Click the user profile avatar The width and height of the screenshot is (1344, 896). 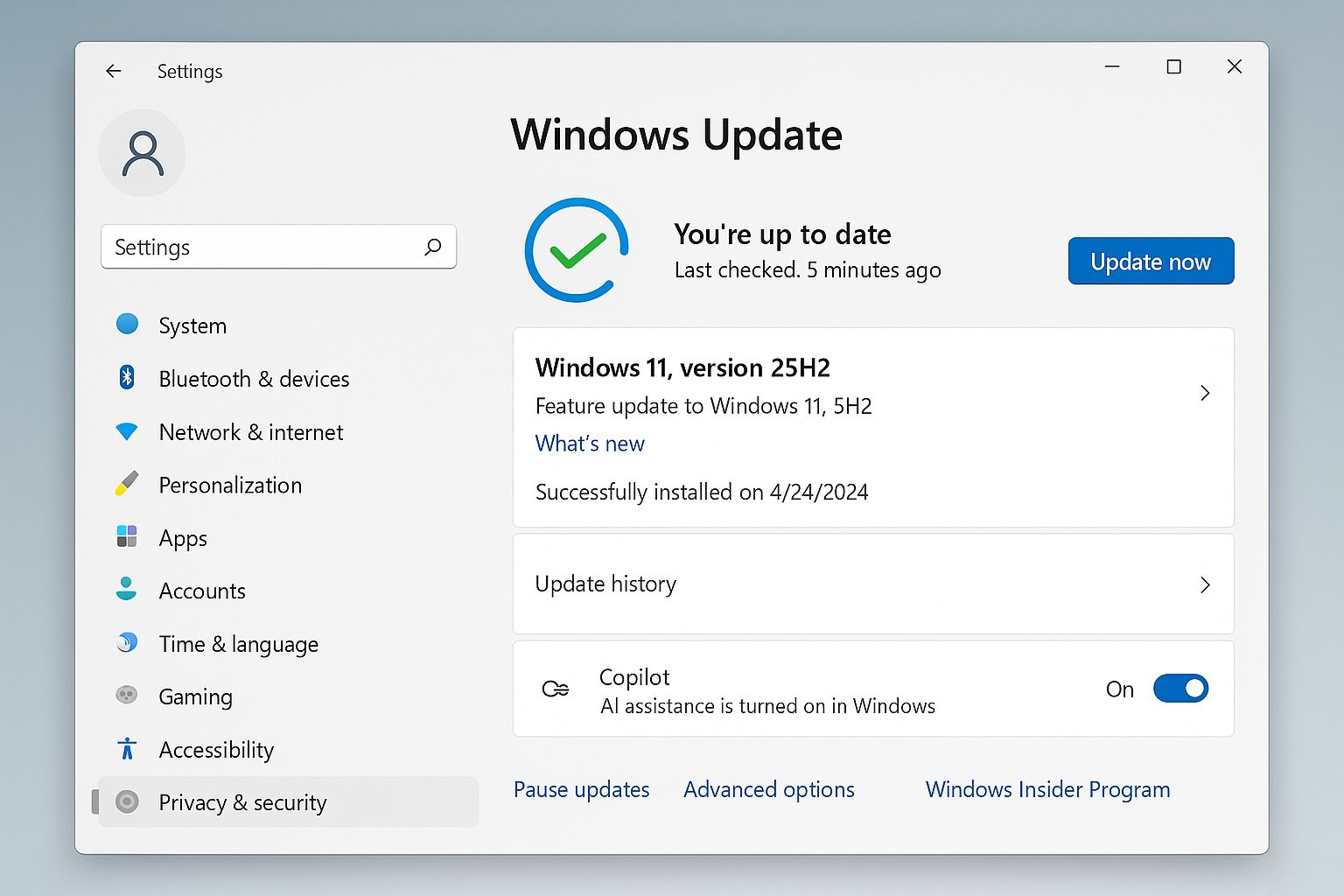(142, 152)
